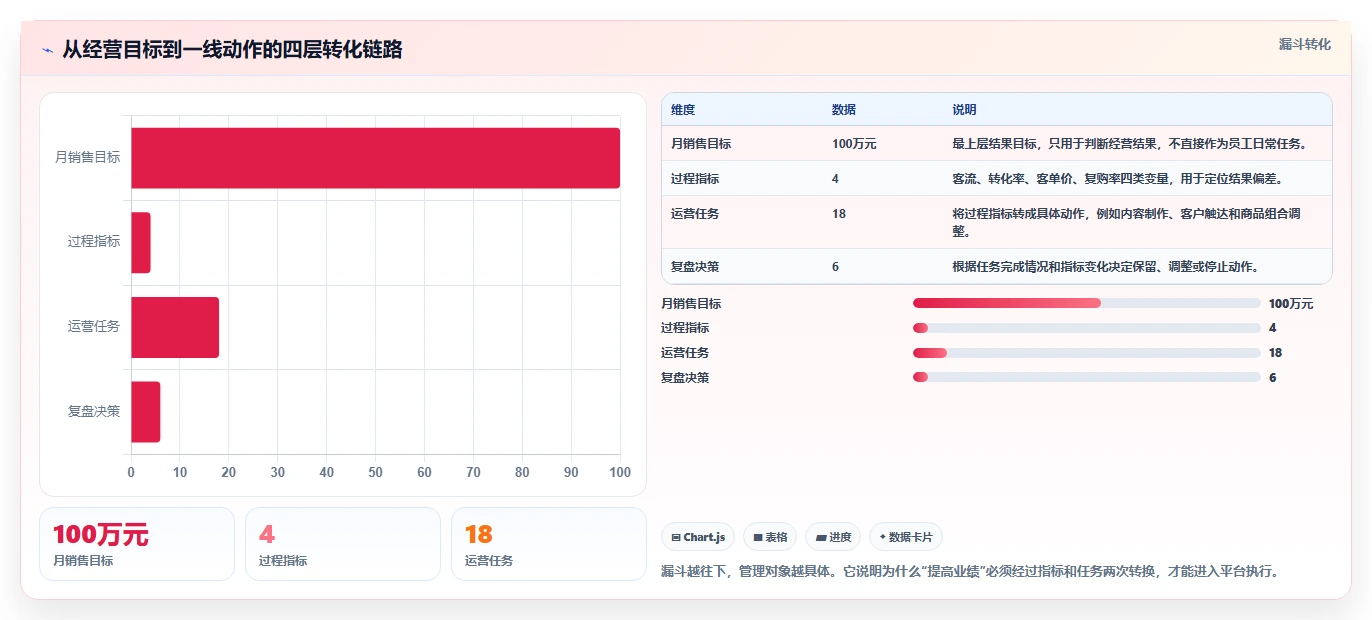Click the 复盘决策 progress bar
This screenshot has width=1372, height=620.
point(1086,377)
